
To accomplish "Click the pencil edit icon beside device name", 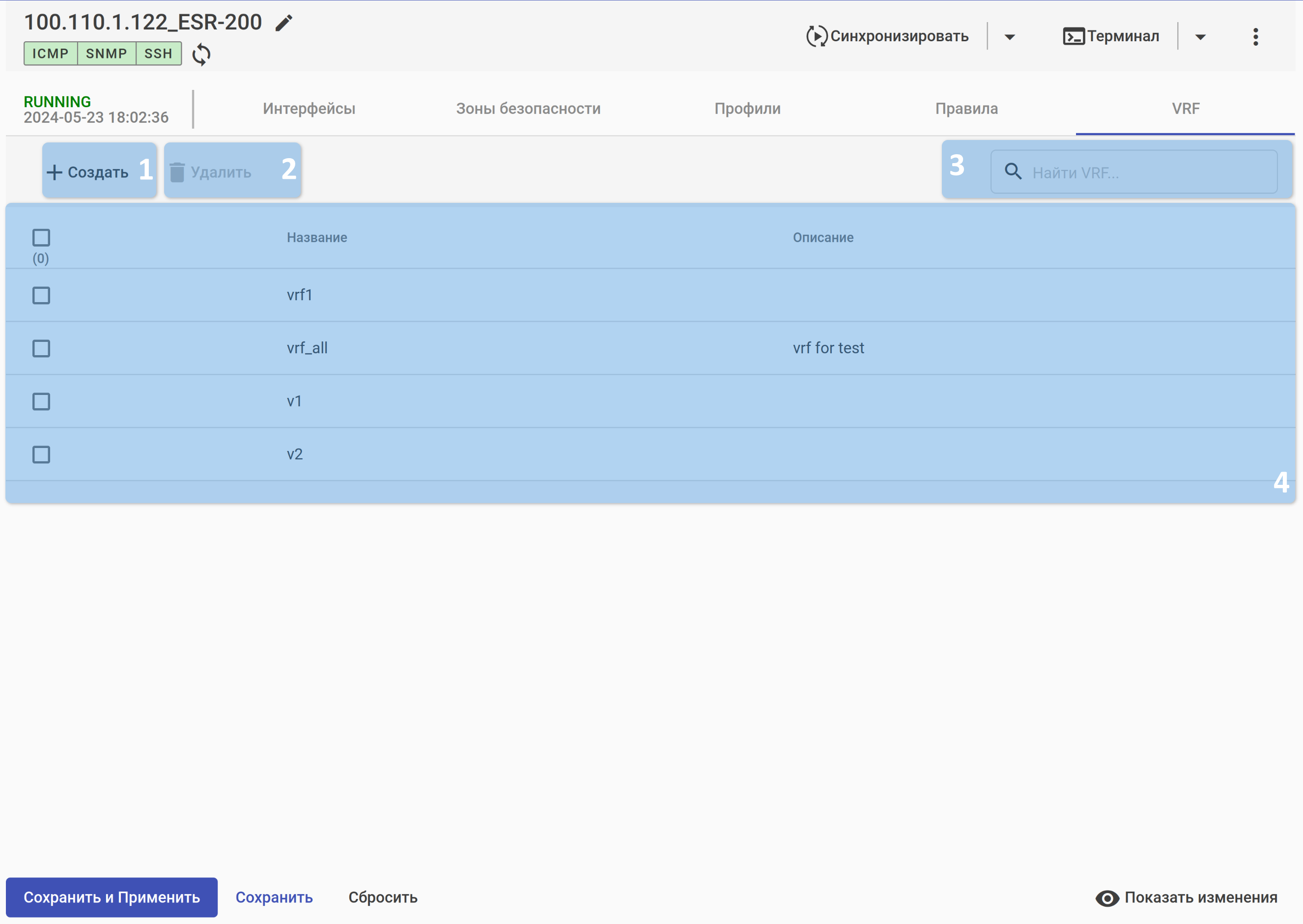I will 283,23.
